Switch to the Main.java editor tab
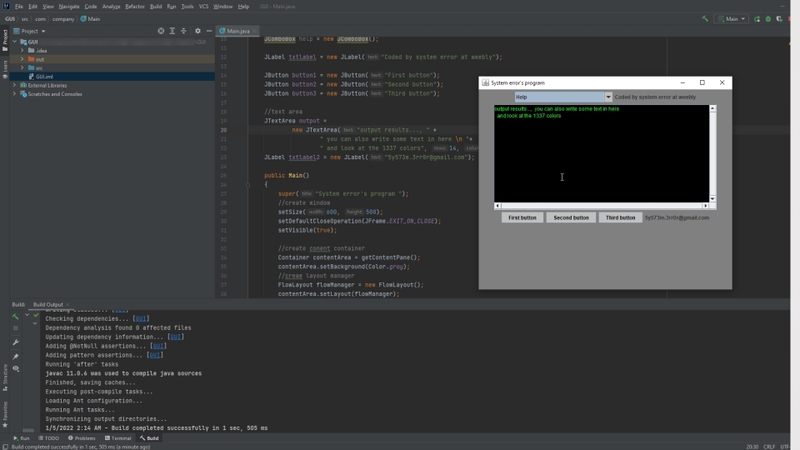 (x=236, y=31)
